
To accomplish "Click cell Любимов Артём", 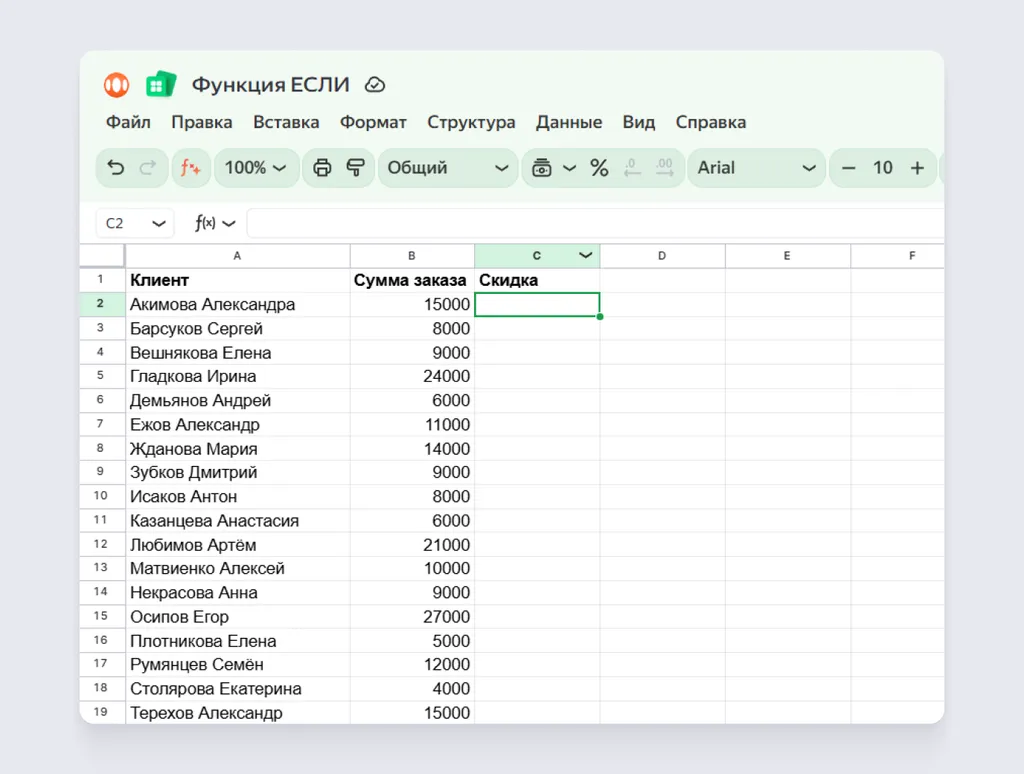I will point(238,545).
